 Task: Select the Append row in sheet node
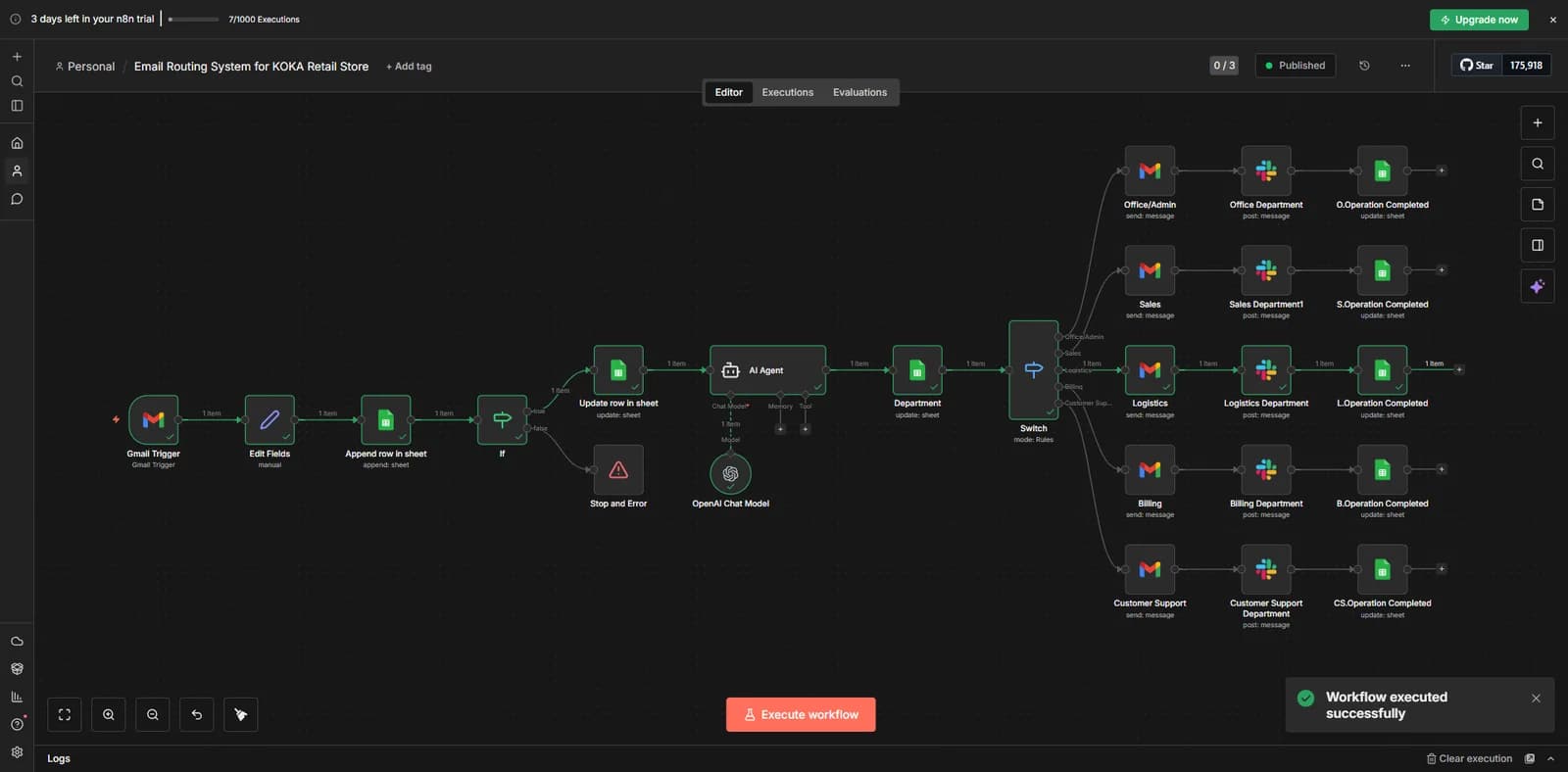[386, 419]
